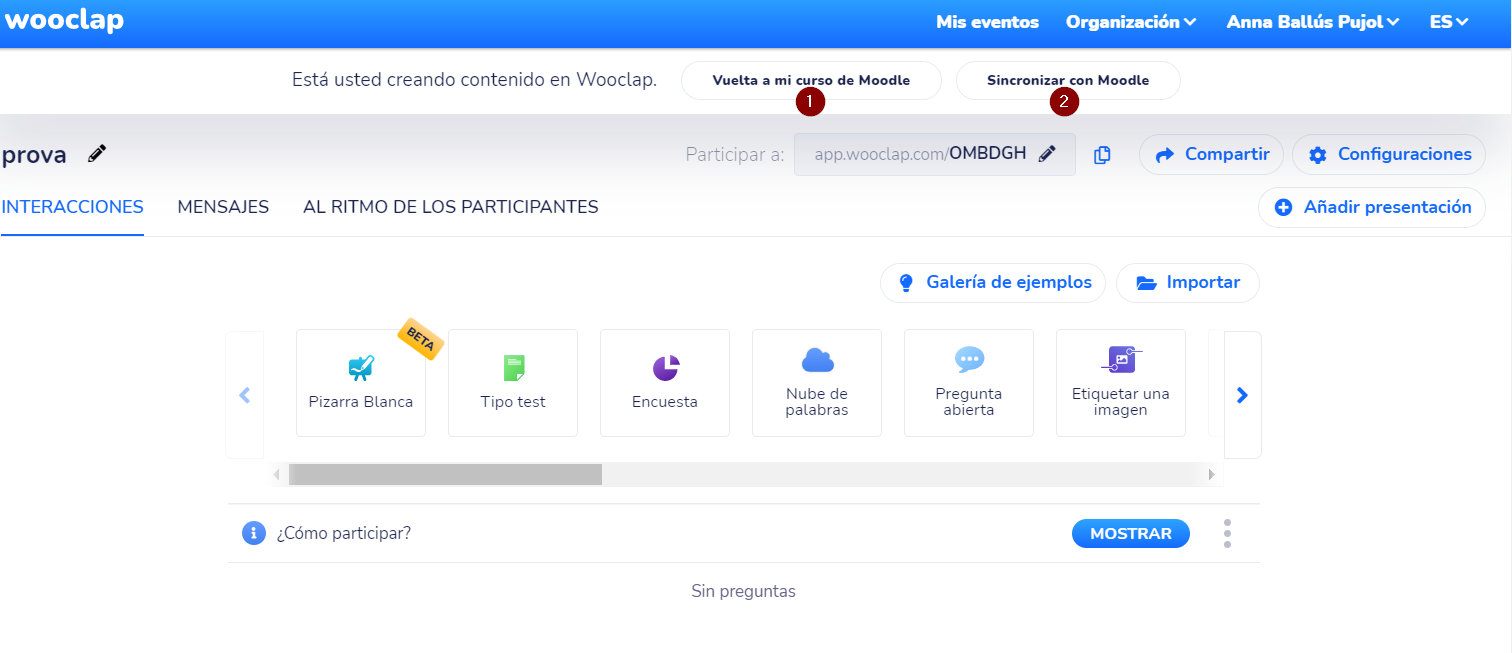This screenshot has height=653, width=1512.
Task: Click Sincronizar con Moodle button
Action: click(x=1068, y=80)
